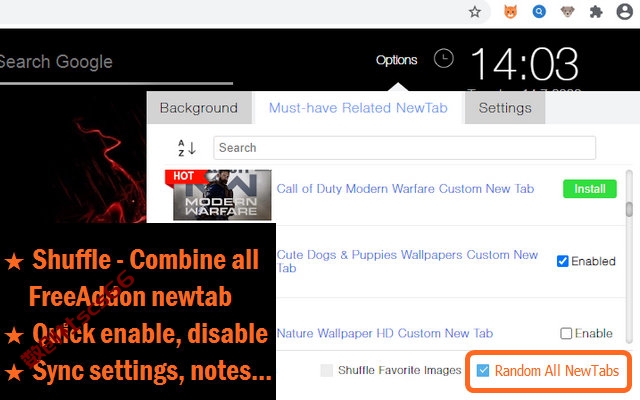The image size is (640, 400).
Task: Open the Options menu
Action: tap(396, 60)
